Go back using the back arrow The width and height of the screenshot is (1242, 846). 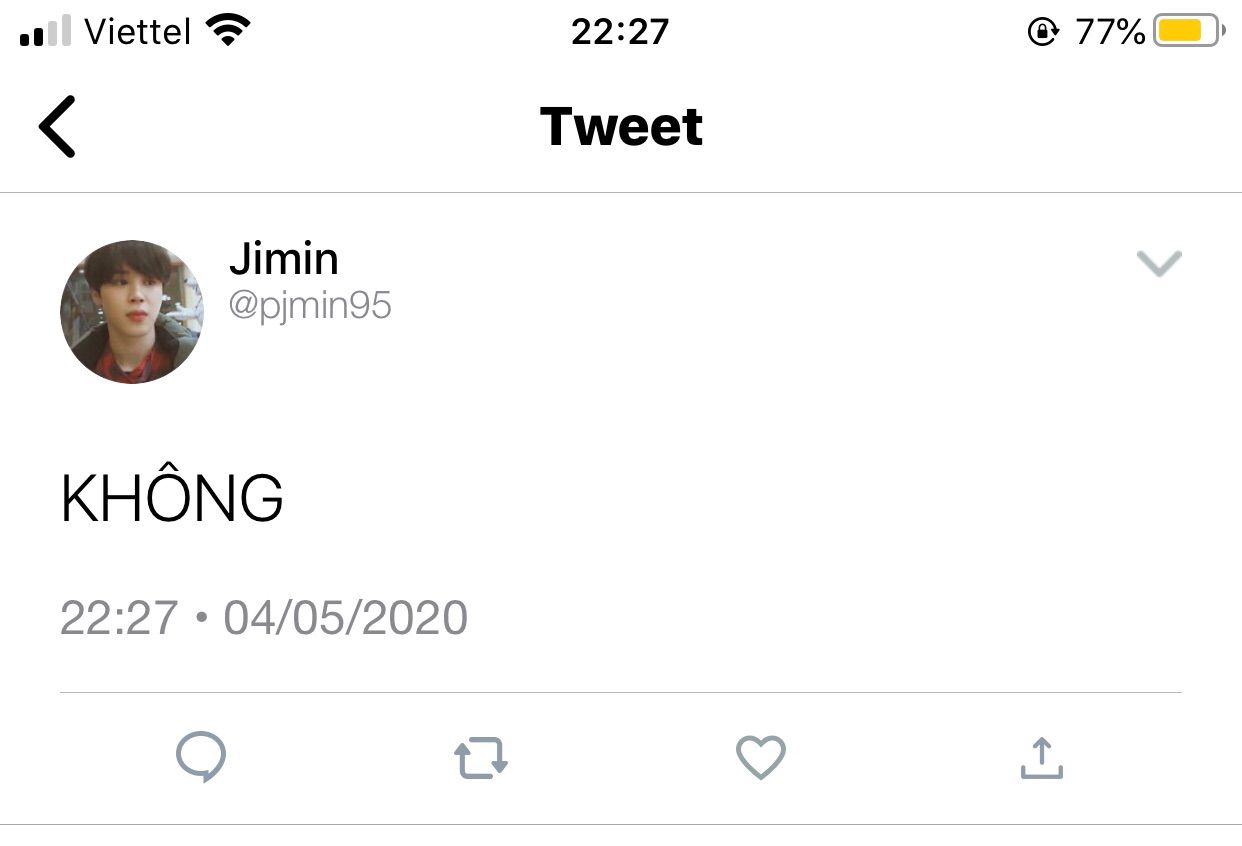[x=57, y=127]
